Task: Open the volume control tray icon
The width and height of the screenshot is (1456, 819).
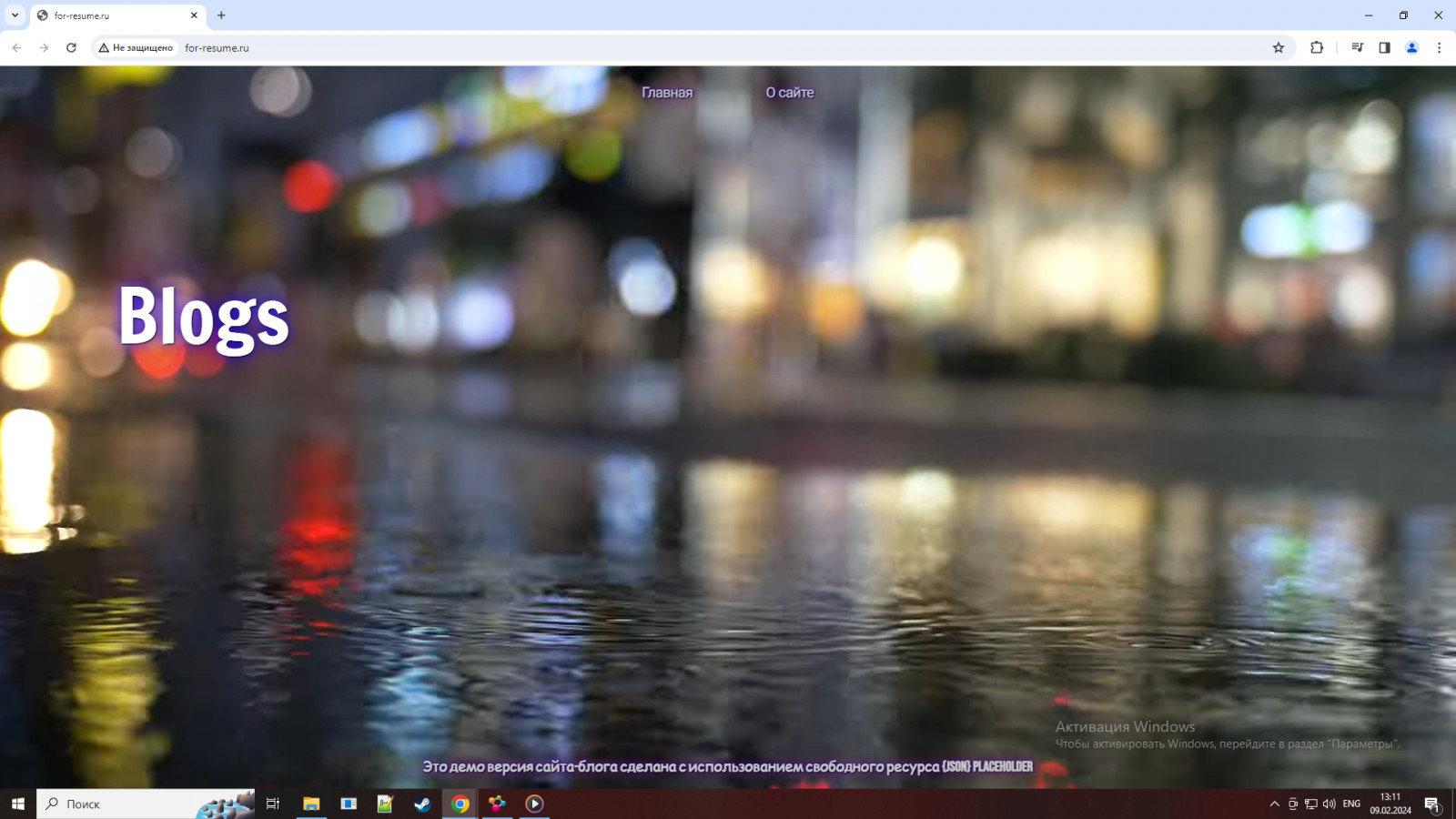Action: pos(1330,804)
